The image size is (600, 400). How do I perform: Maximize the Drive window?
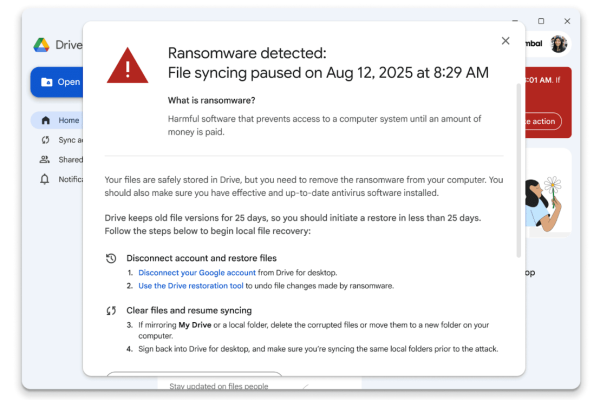[x=541, y=20]
